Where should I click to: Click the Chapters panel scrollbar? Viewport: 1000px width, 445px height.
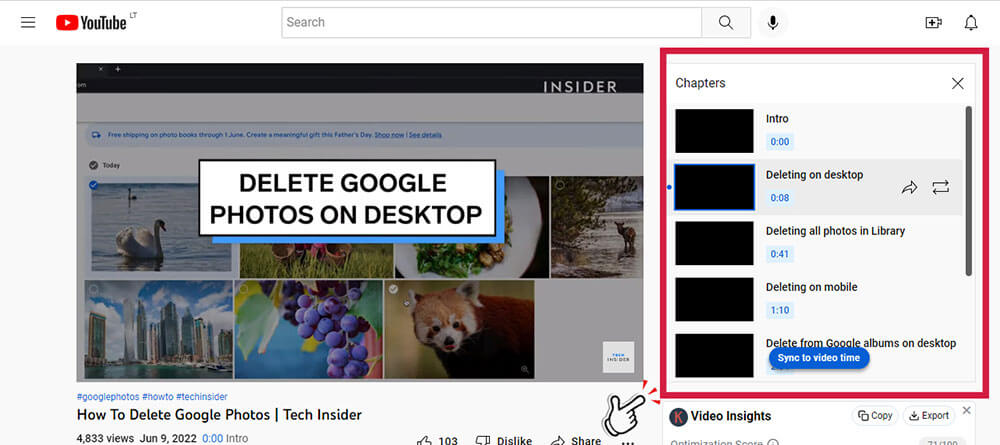(969, 191)
